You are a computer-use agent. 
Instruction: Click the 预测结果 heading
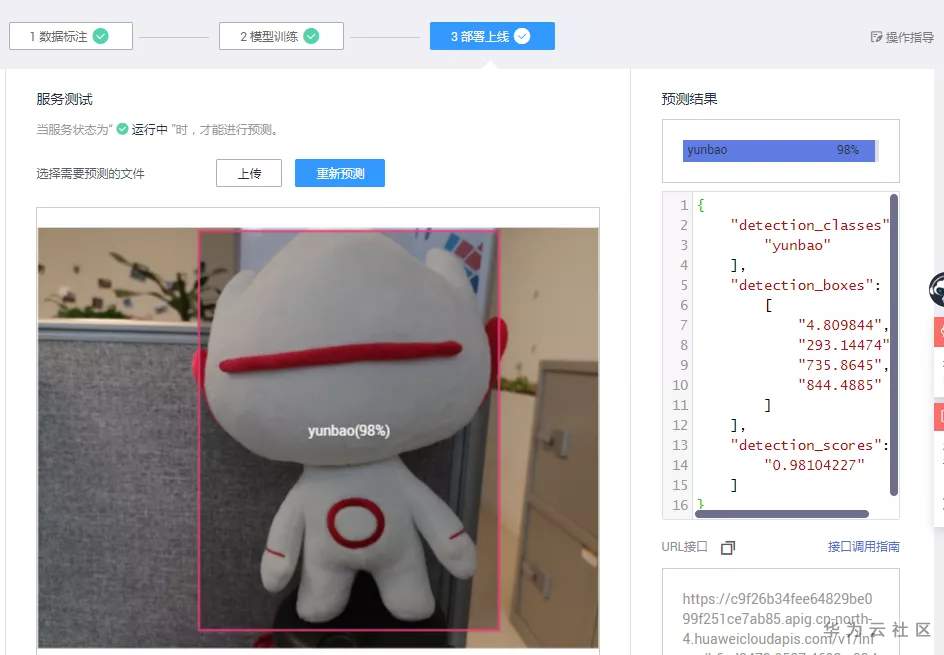[689, 99]
